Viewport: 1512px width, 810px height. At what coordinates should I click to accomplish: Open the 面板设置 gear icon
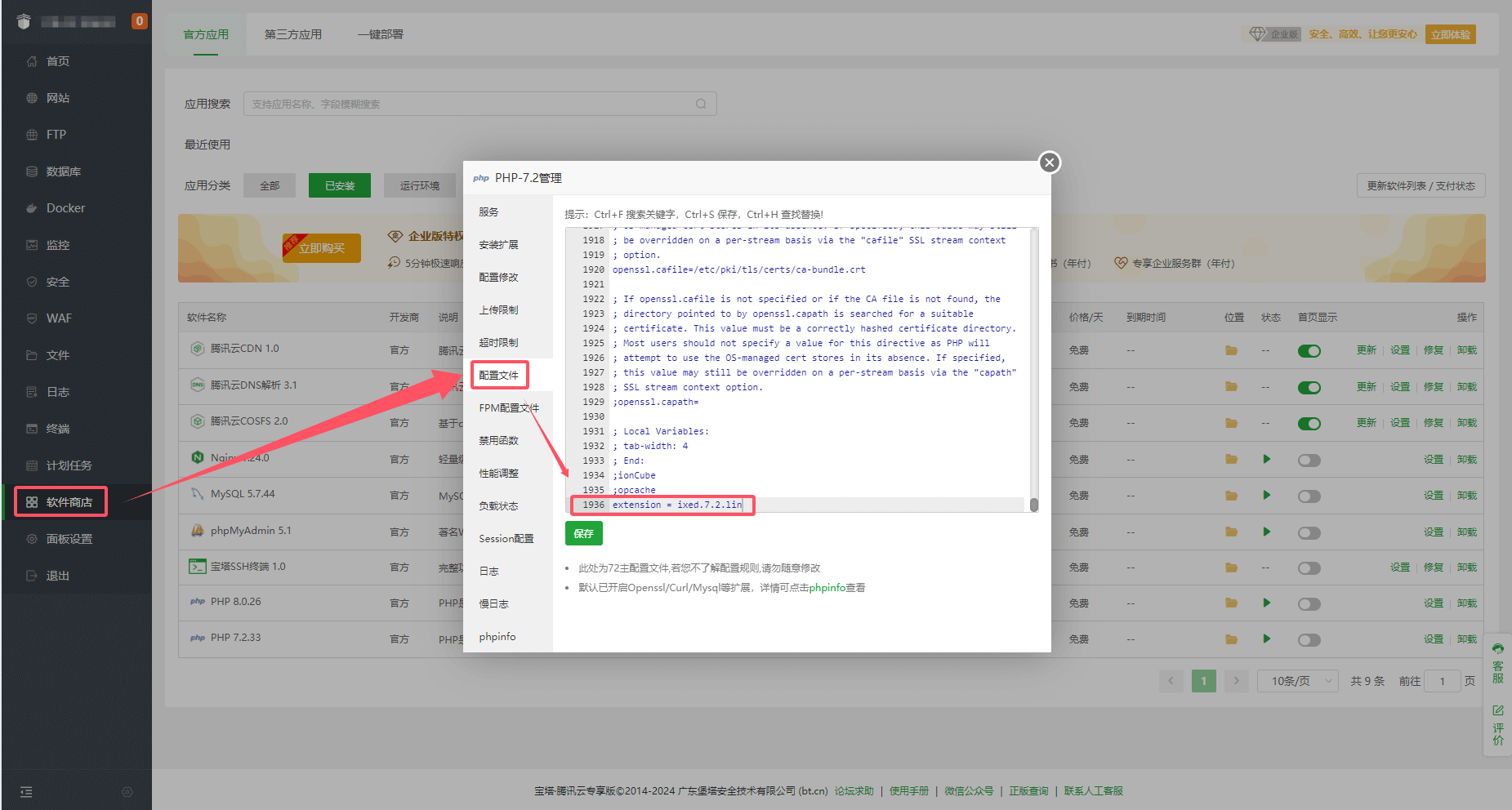32,539
